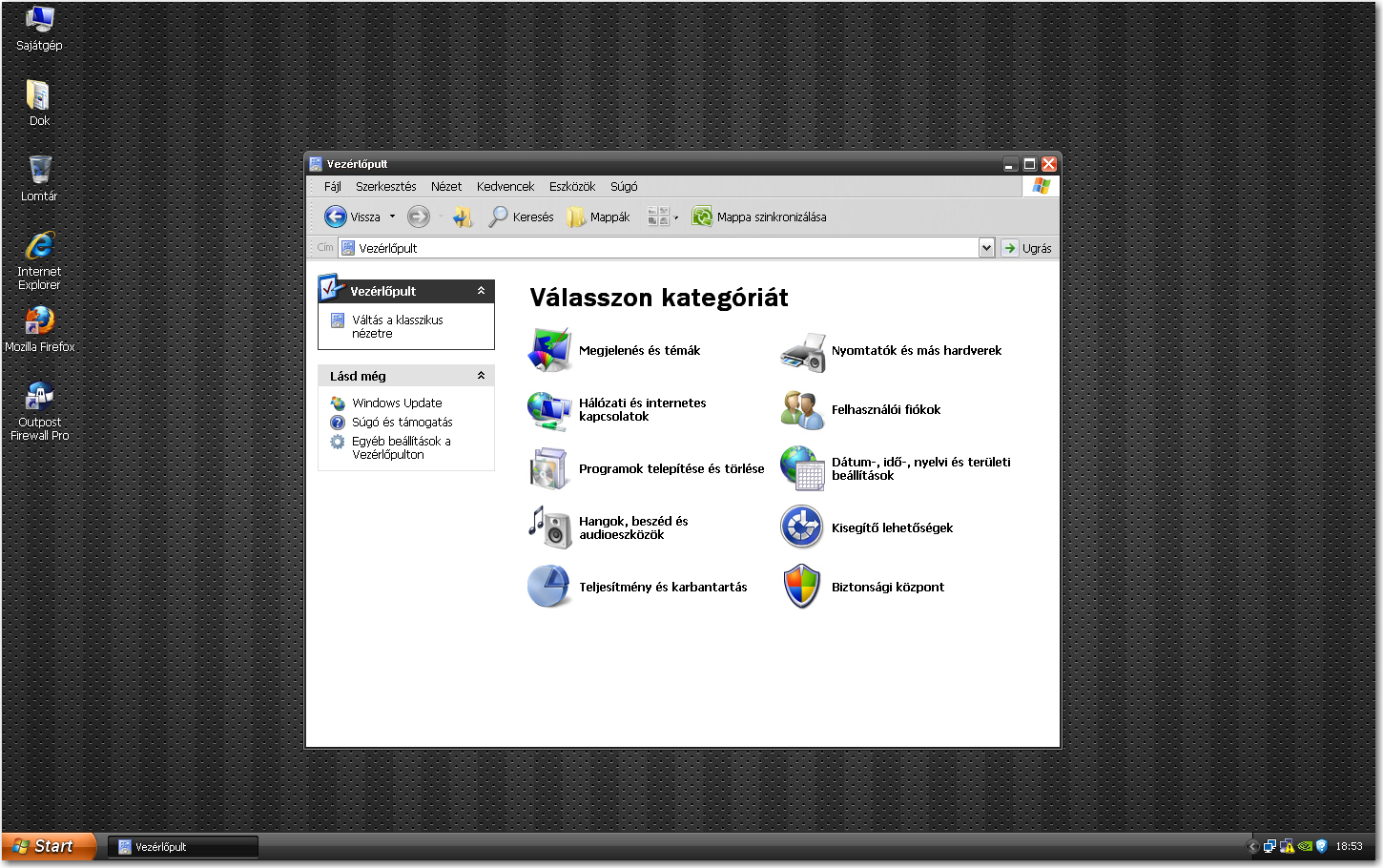This screenshot has height=868, width=1383.
Task: Open the Biztonsági központ shield icon
Action: 801,587
